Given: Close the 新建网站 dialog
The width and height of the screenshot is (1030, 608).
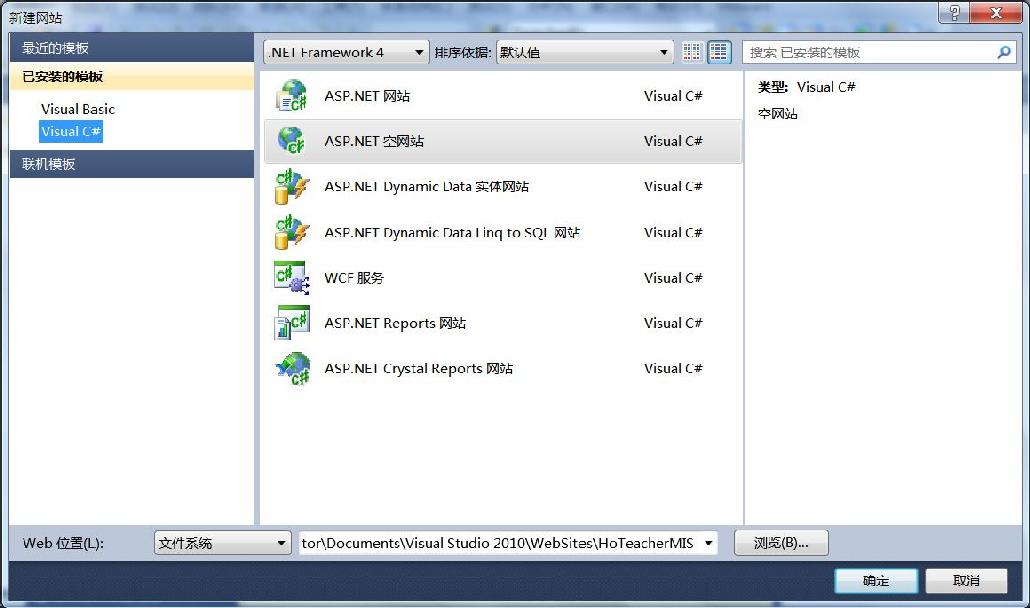Looking at the screenshot, I should (995, 12).
